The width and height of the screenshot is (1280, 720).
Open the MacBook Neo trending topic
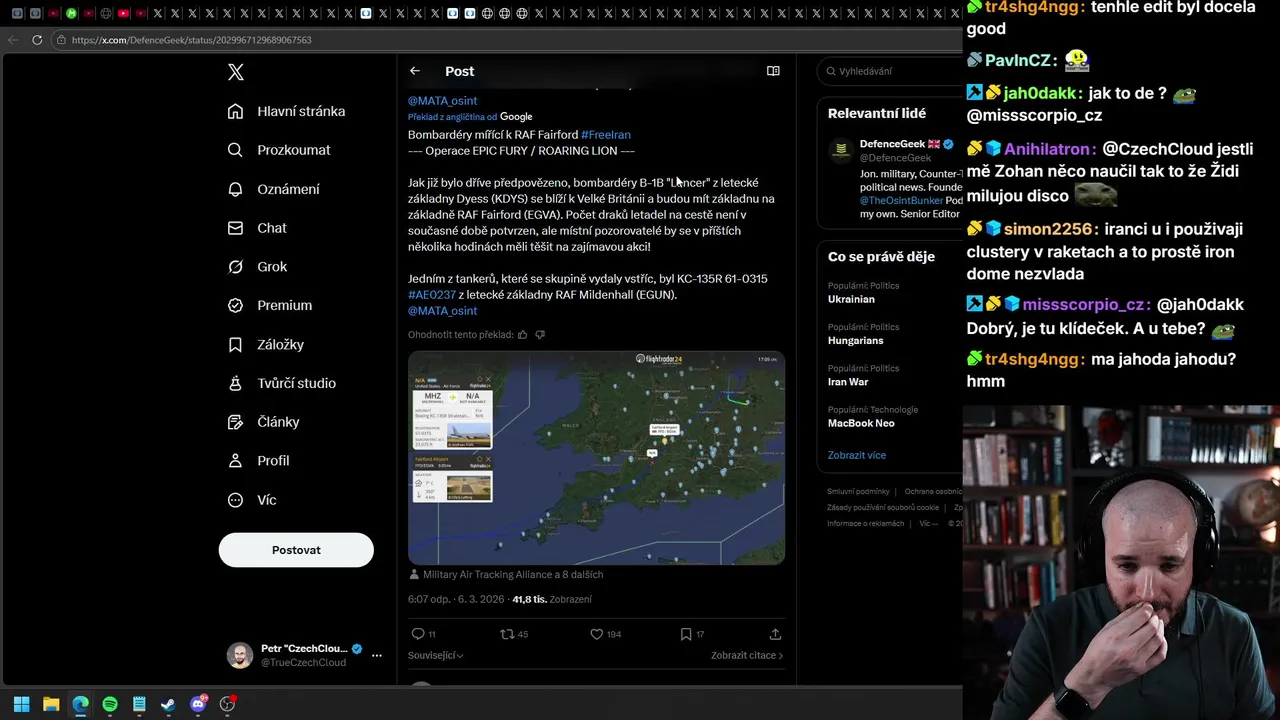tap(861, 423)
